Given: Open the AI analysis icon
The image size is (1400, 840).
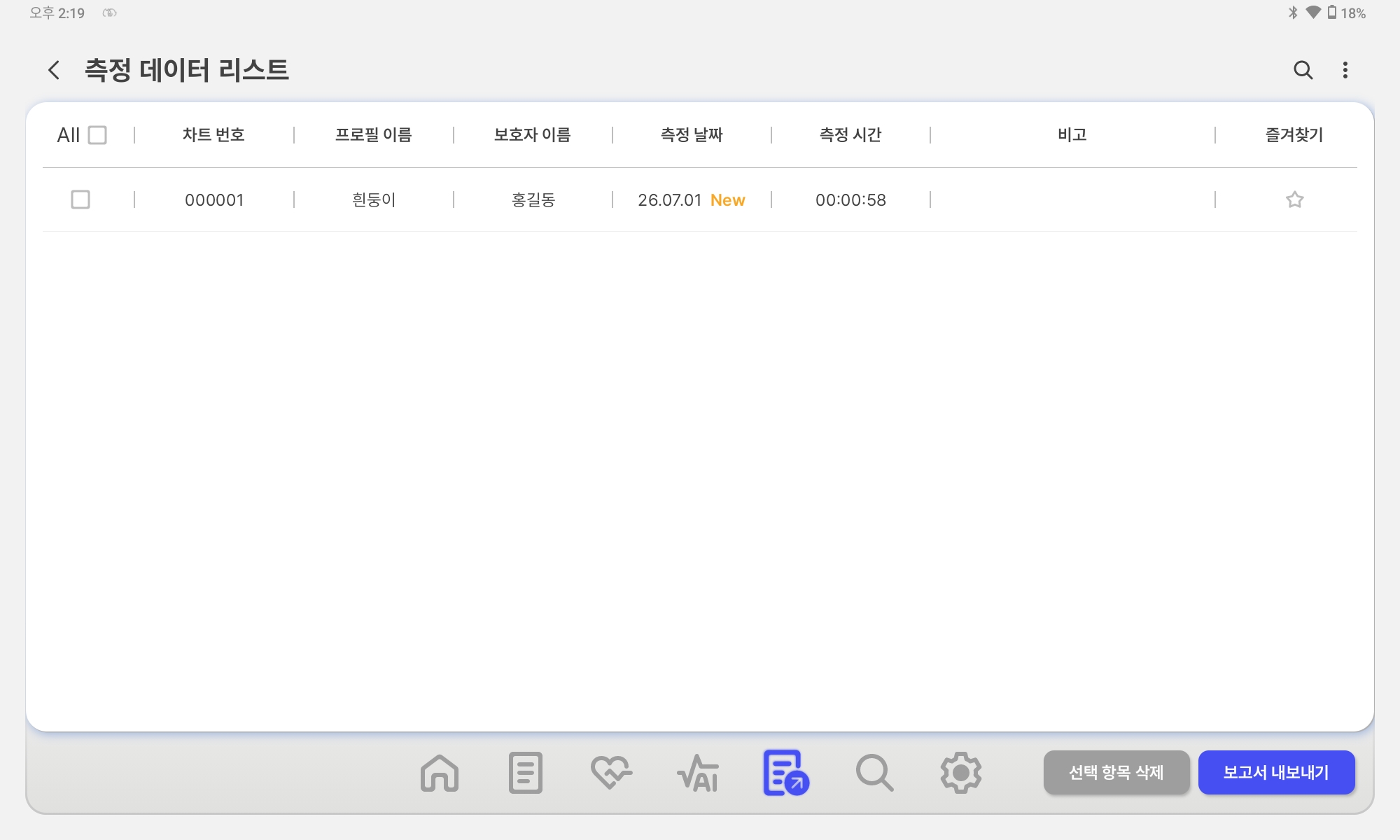Looking at the screenshot, I should pyautogui.click(x=698, y=773).
